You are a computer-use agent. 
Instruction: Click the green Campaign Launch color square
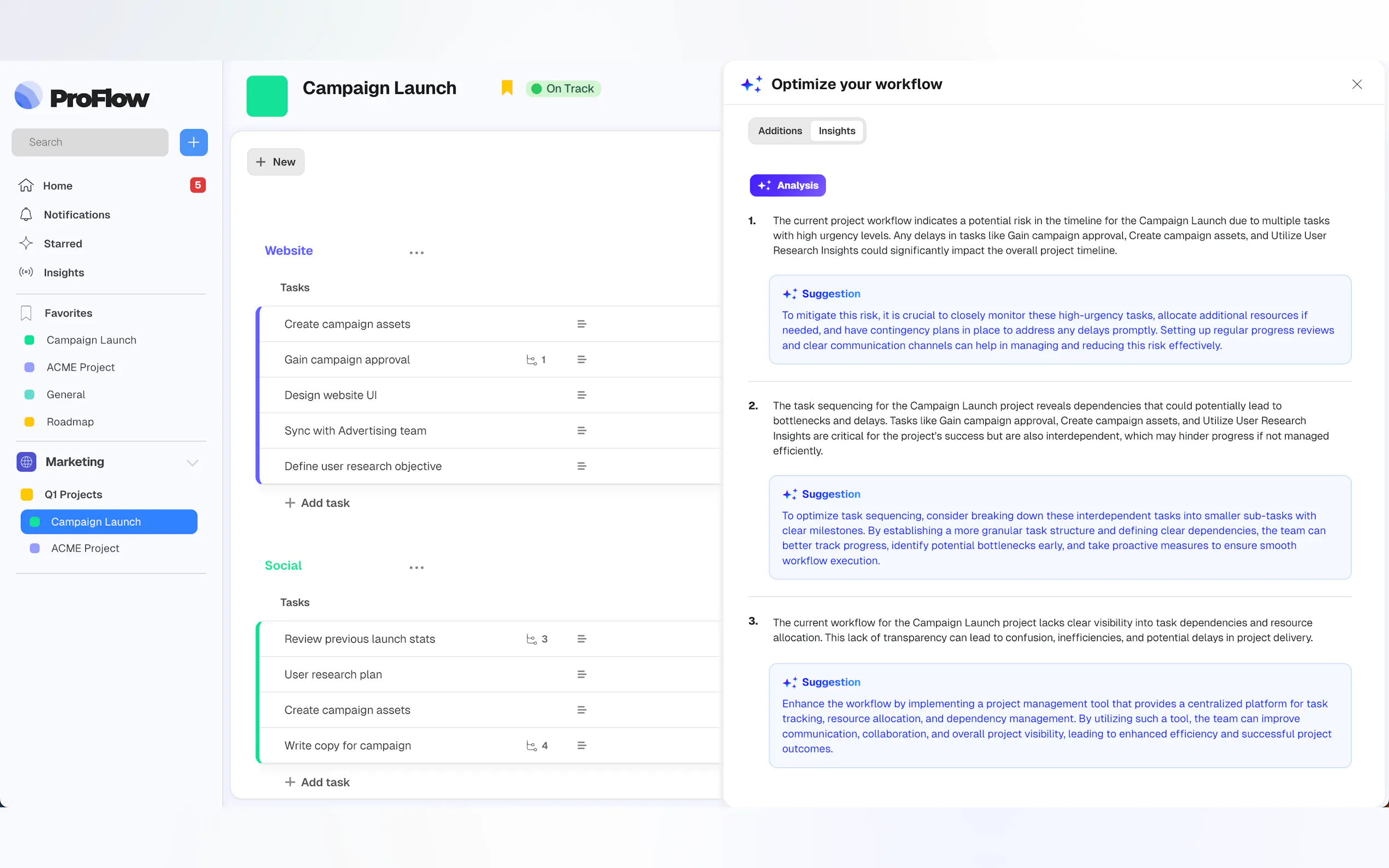[x=267, y=96]
